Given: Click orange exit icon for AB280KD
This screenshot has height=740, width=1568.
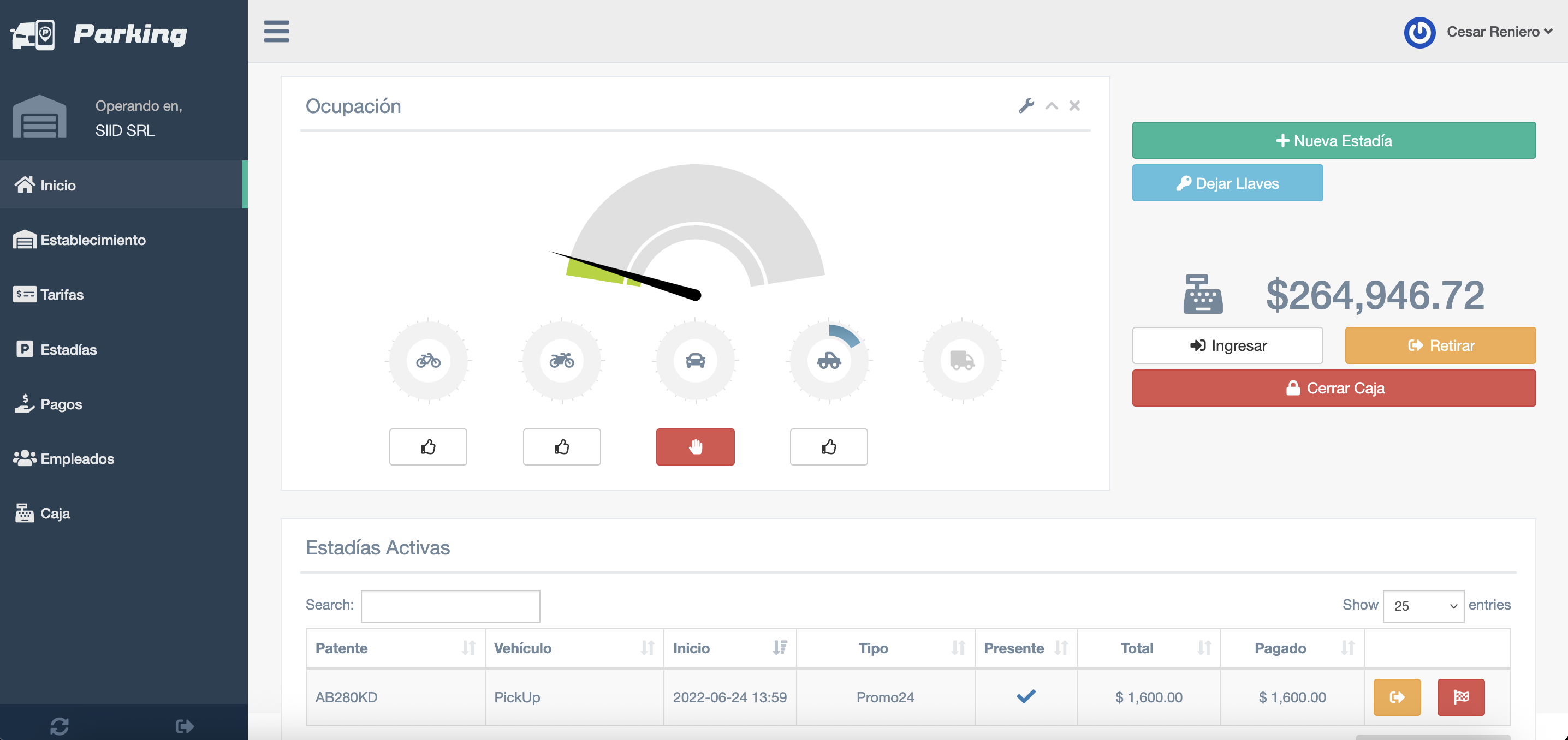Looking at the screenshot, I should point(1397,697).
